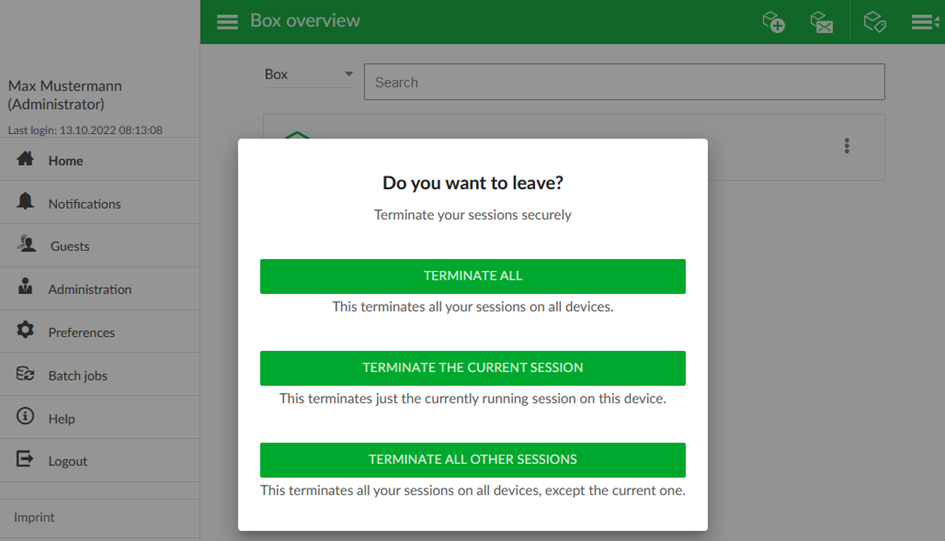The image size is (945, 541).
Task: Open the list view options icon
Action: pyautogui.click(x=925, y=22)
